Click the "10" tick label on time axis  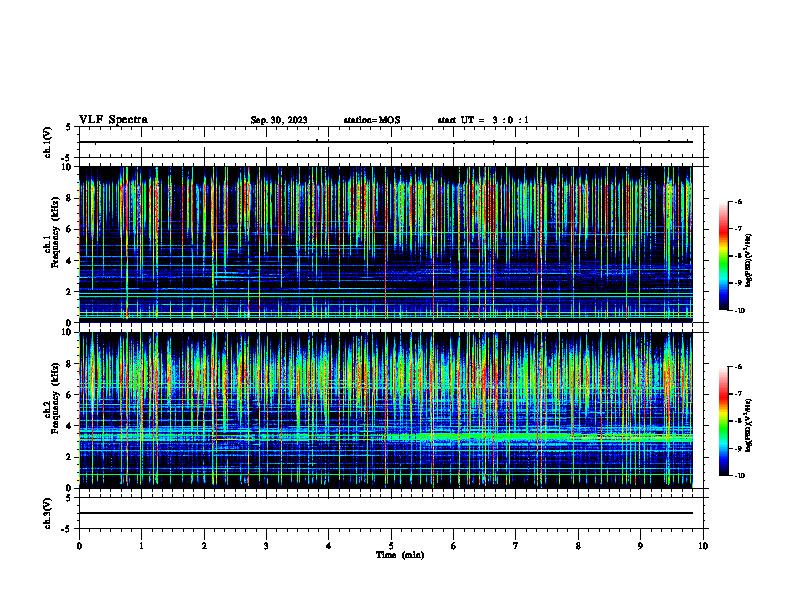tap(703, 546)
